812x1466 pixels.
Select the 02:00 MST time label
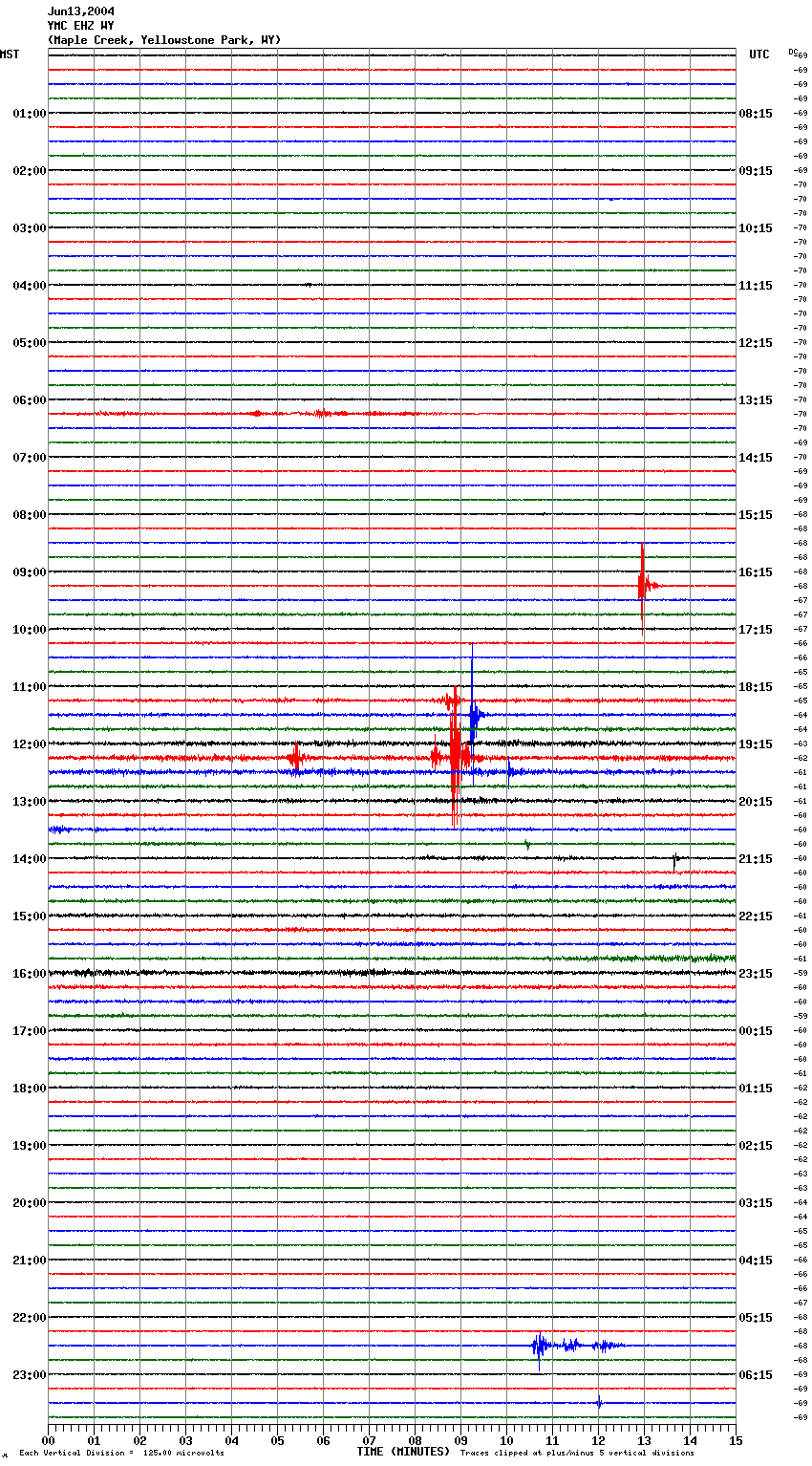point(30,171)
